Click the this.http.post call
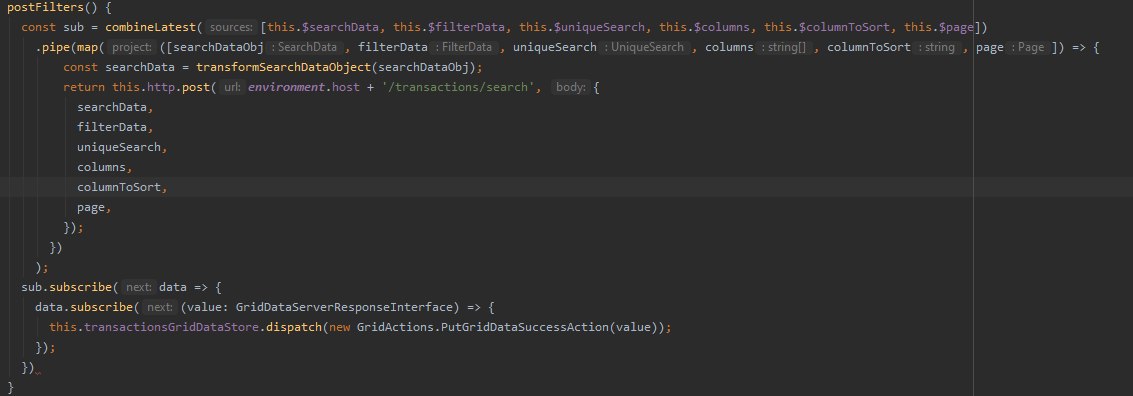This screenshot has height=396, width=1133. 161,87
